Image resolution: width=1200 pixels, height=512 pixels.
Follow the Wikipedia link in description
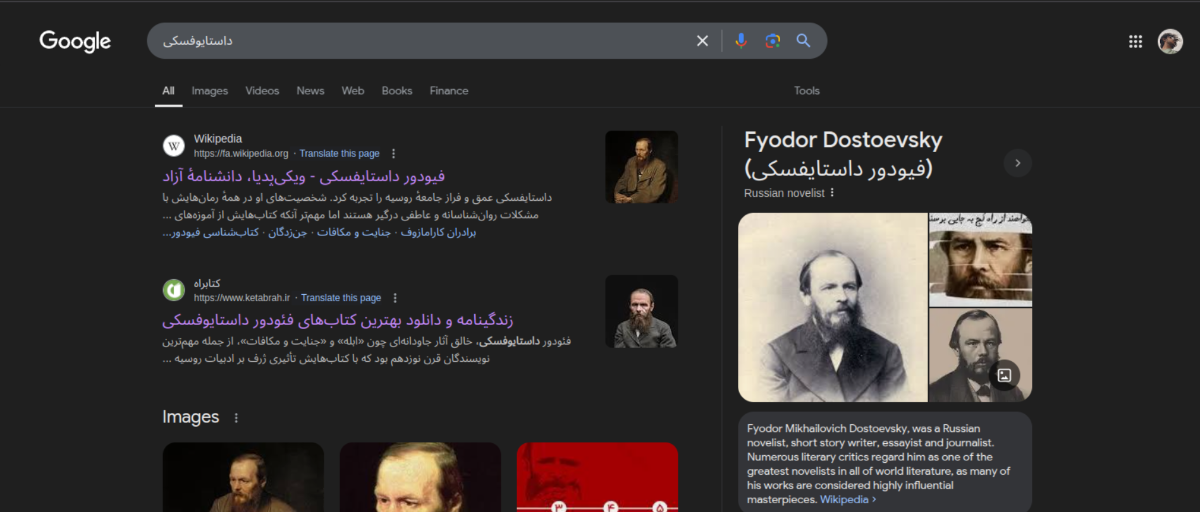click(x=848, y=499)
